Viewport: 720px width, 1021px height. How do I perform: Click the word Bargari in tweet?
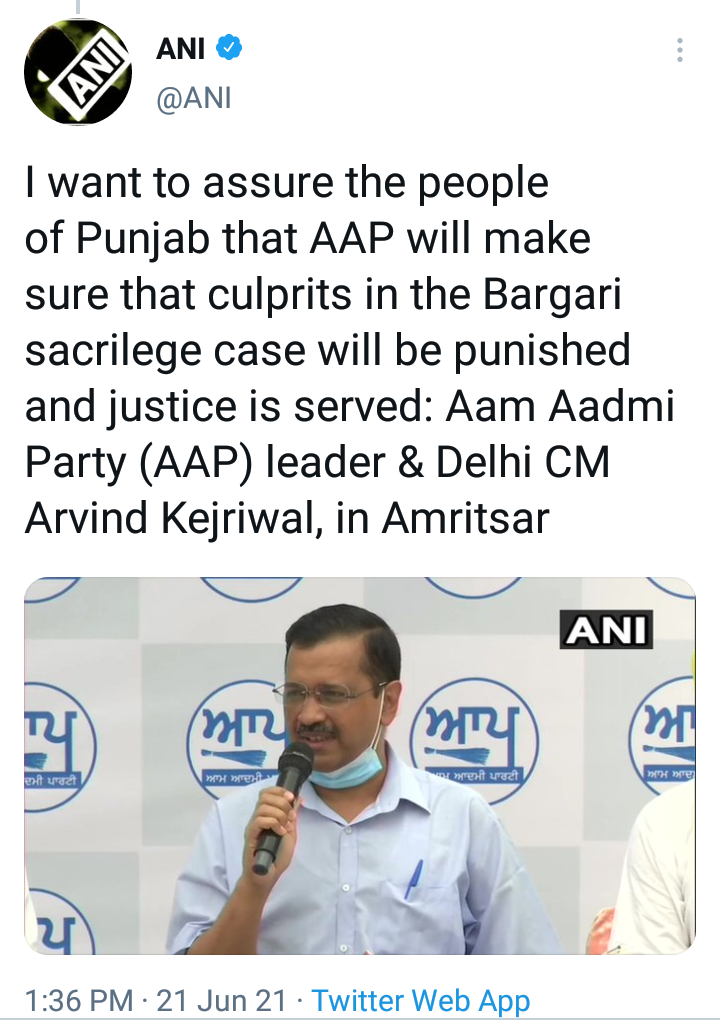coord(552,296)
